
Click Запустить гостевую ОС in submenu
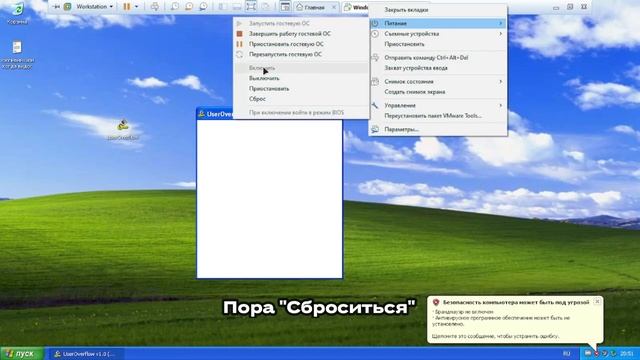pyautogui.click(x=279, y=23)
